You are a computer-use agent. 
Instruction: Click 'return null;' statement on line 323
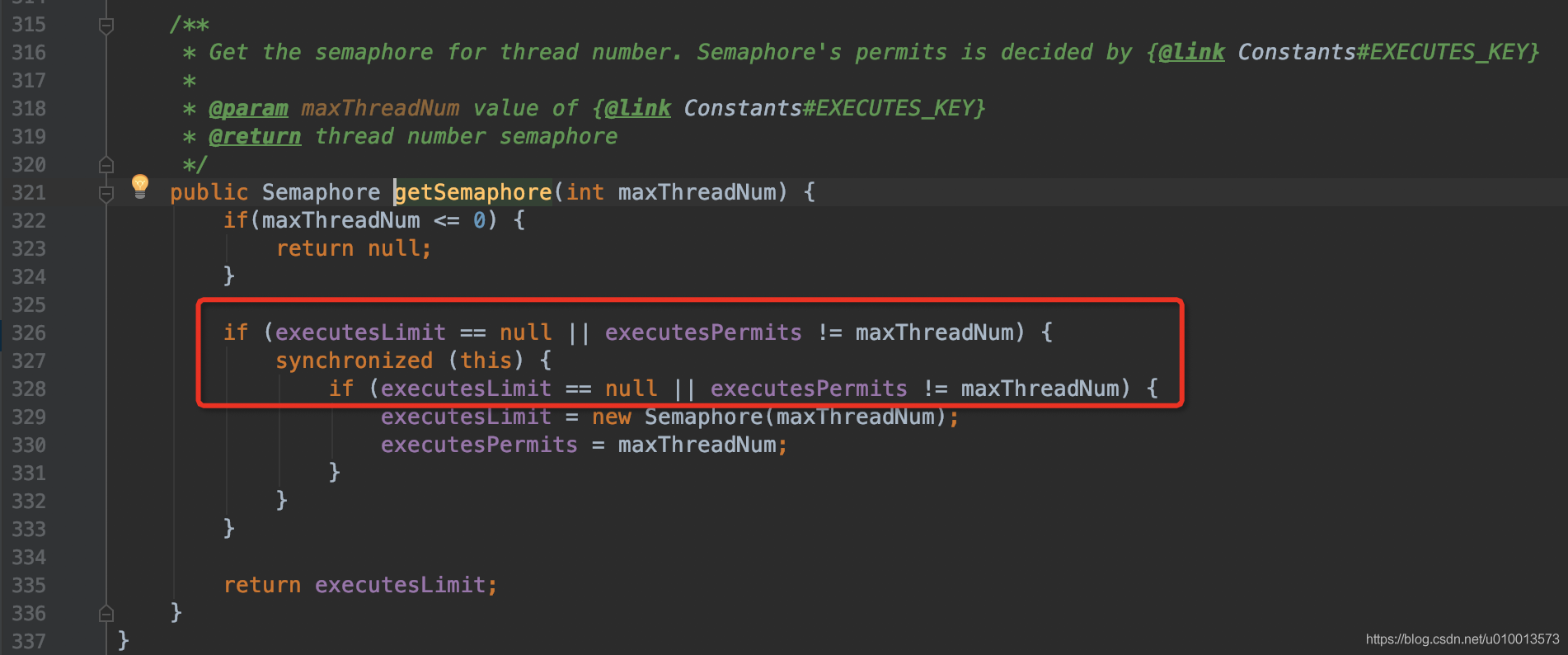coord(353,248)
